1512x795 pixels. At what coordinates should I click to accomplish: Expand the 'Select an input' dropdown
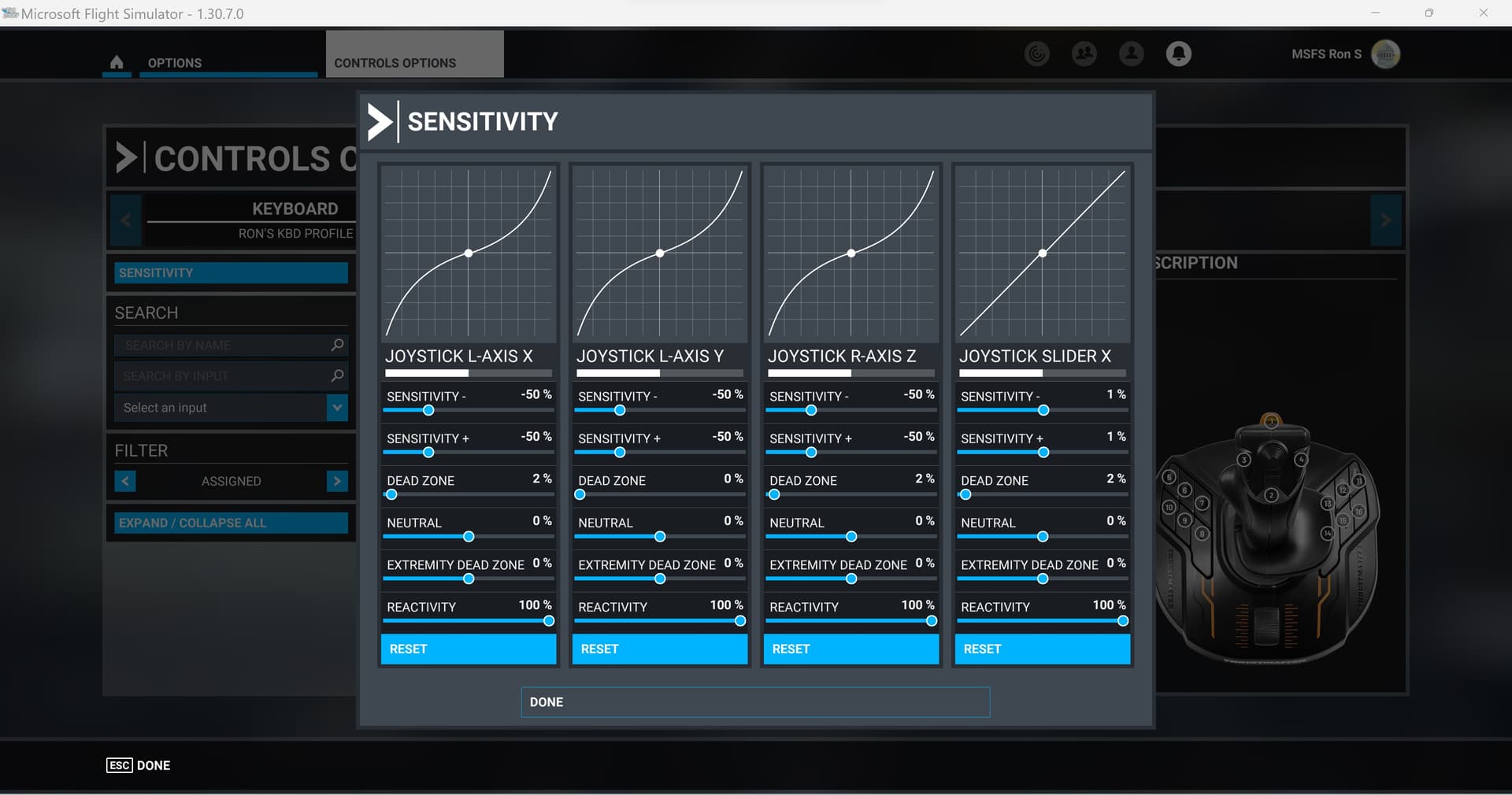[337, 408]
